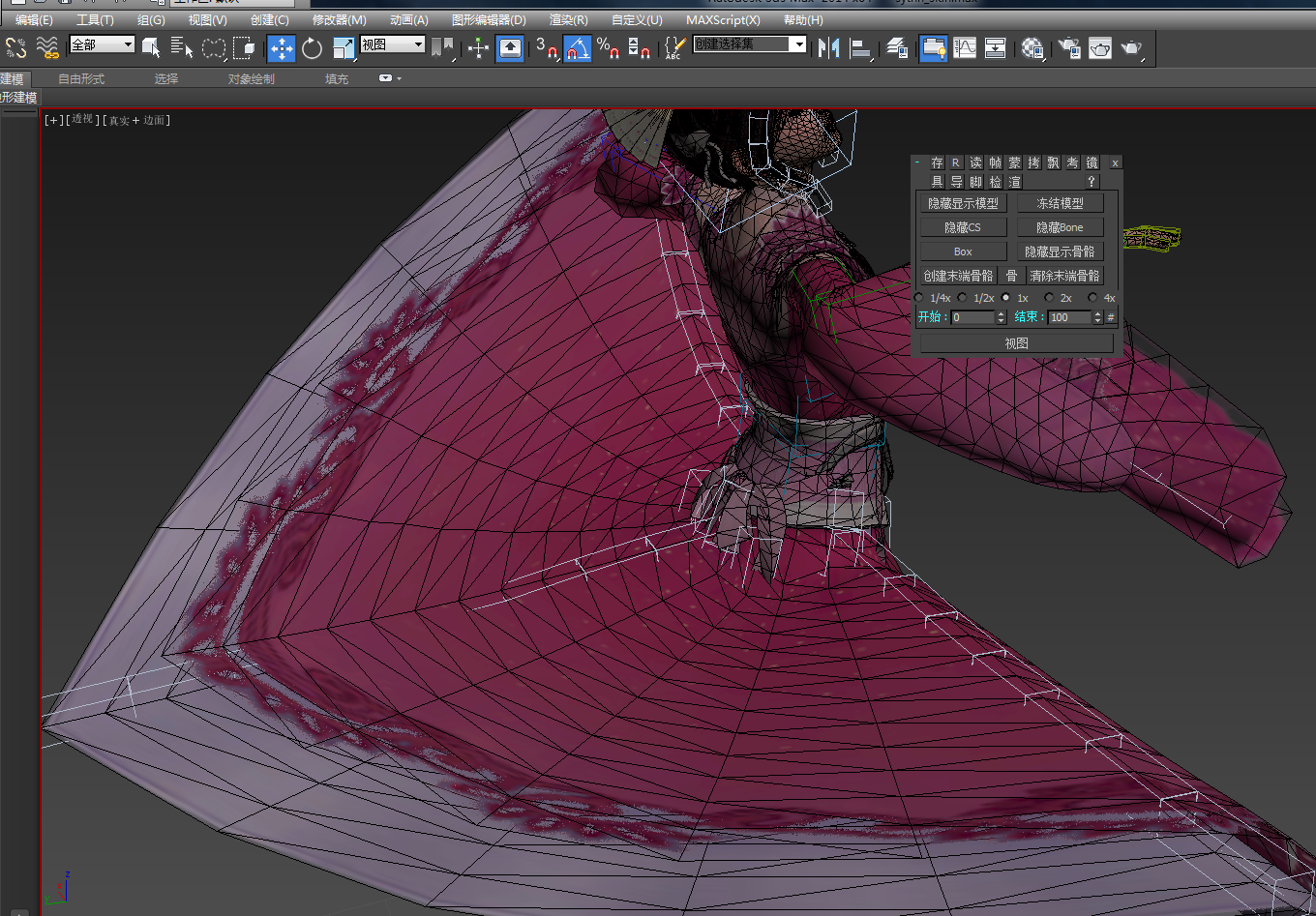Click the Bind to Space Warp icon

[46, 47]
